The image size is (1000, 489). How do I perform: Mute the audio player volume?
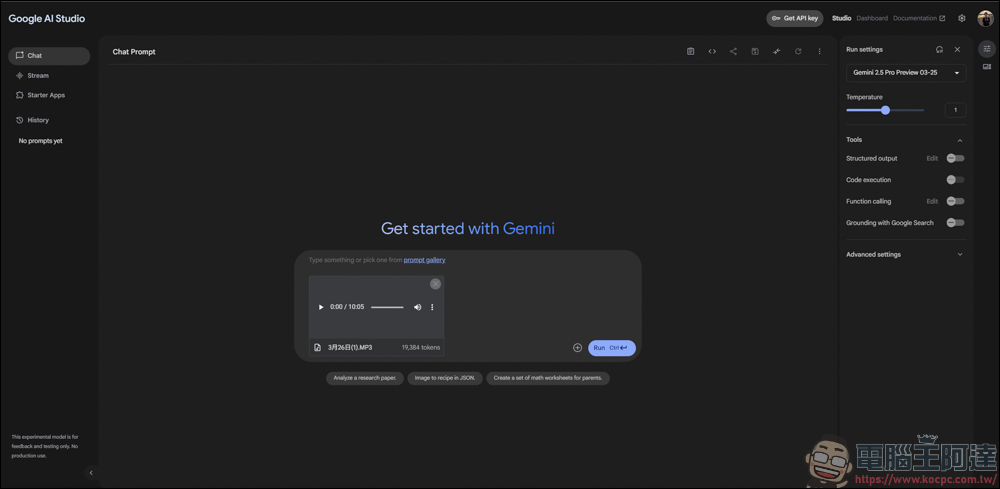coord(418,307)
